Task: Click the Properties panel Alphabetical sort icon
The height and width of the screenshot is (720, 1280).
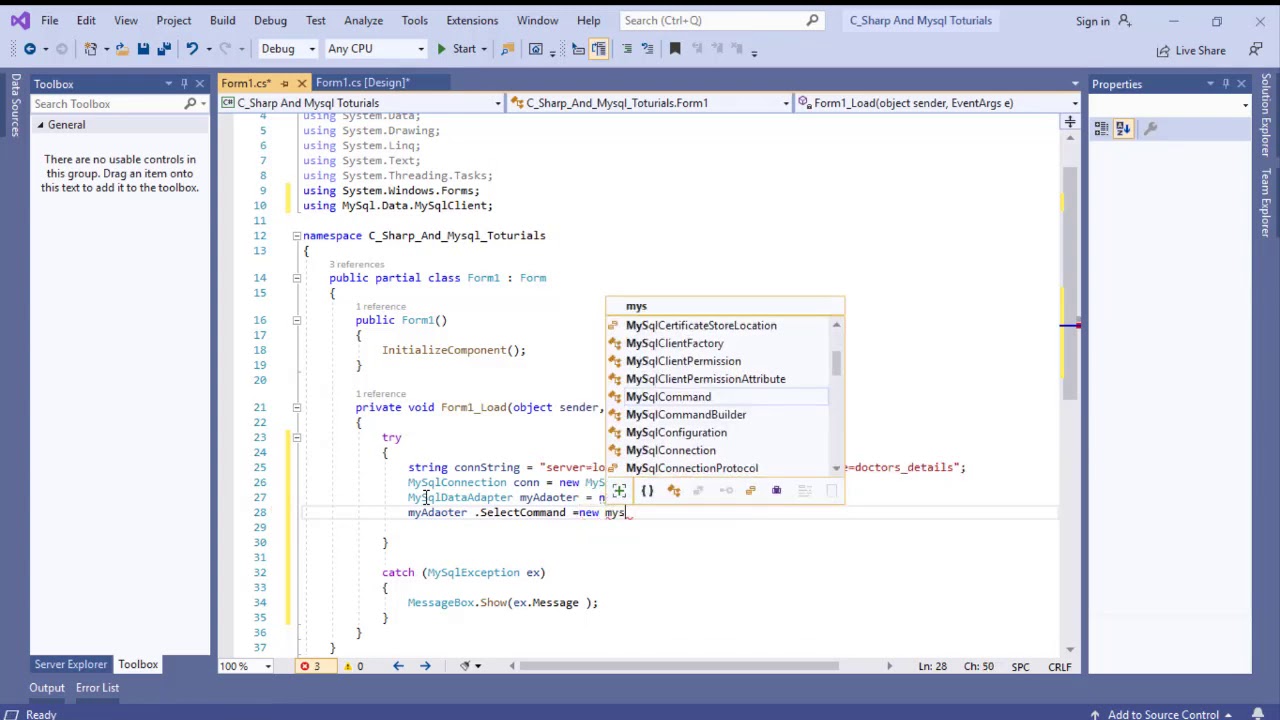Action: click(x=1123, y=128)
